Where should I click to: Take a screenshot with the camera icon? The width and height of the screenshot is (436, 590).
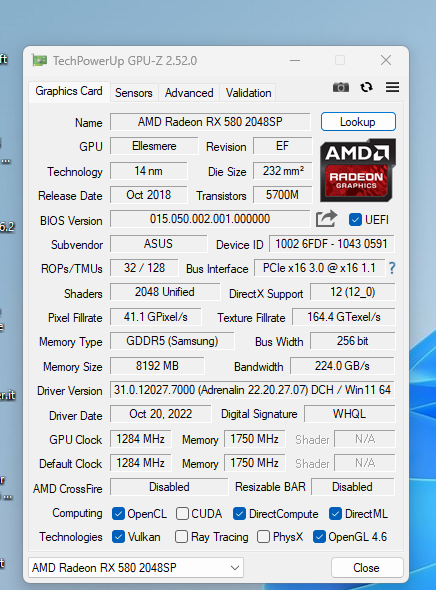click(341, 87)
